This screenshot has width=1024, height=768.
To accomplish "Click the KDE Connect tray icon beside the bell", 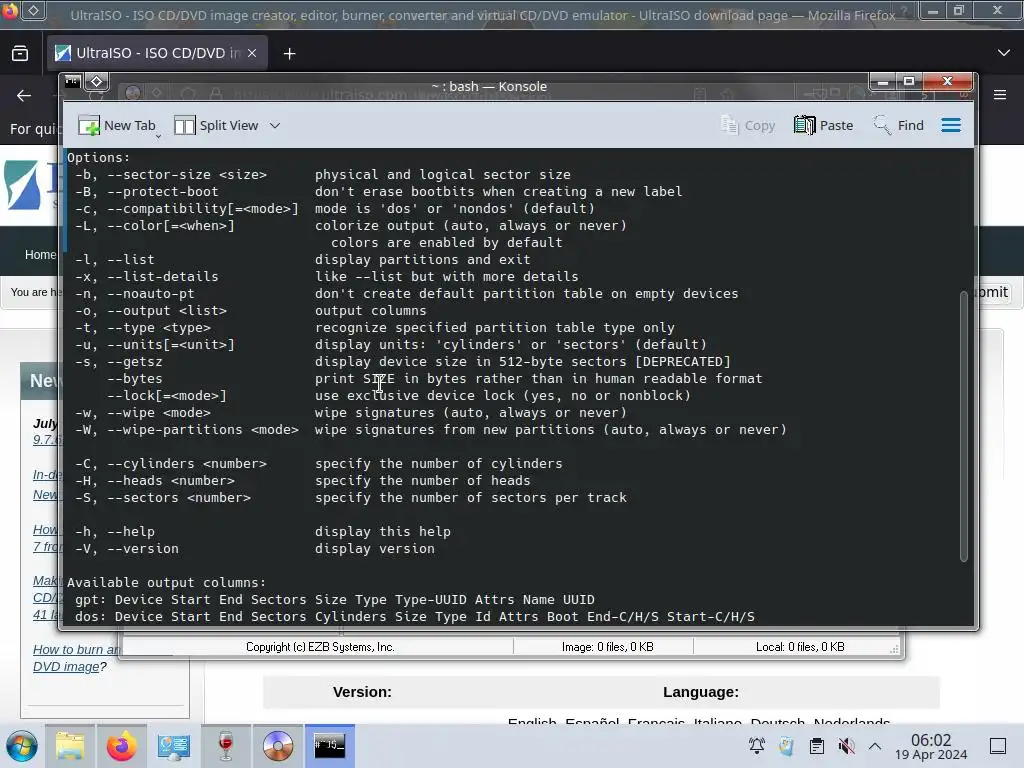I will (786, 746).
